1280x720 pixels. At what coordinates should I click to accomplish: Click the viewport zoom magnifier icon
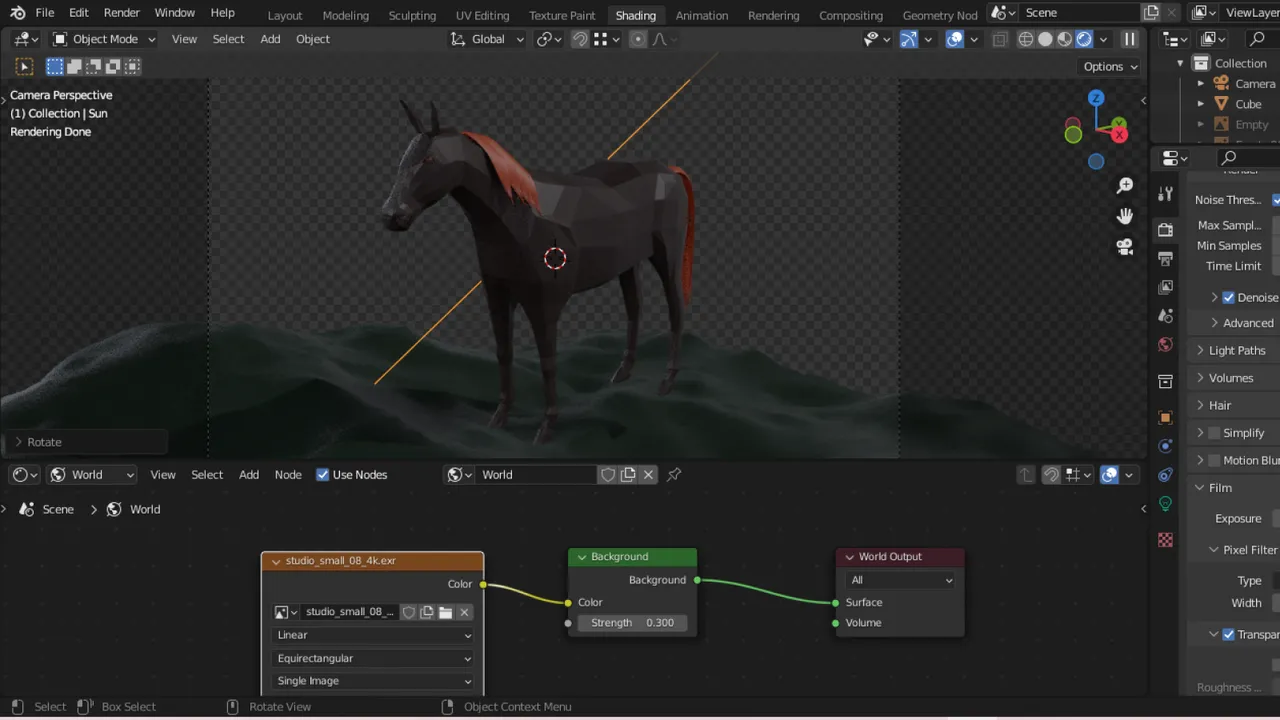tap(1125, 186)
